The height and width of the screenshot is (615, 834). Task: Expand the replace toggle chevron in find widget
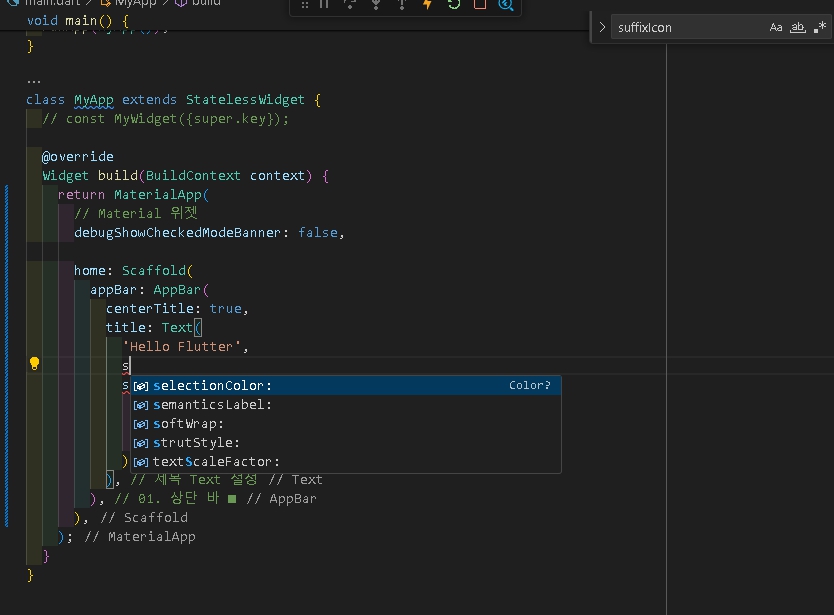pyautogui.click(x=602, y=27)
